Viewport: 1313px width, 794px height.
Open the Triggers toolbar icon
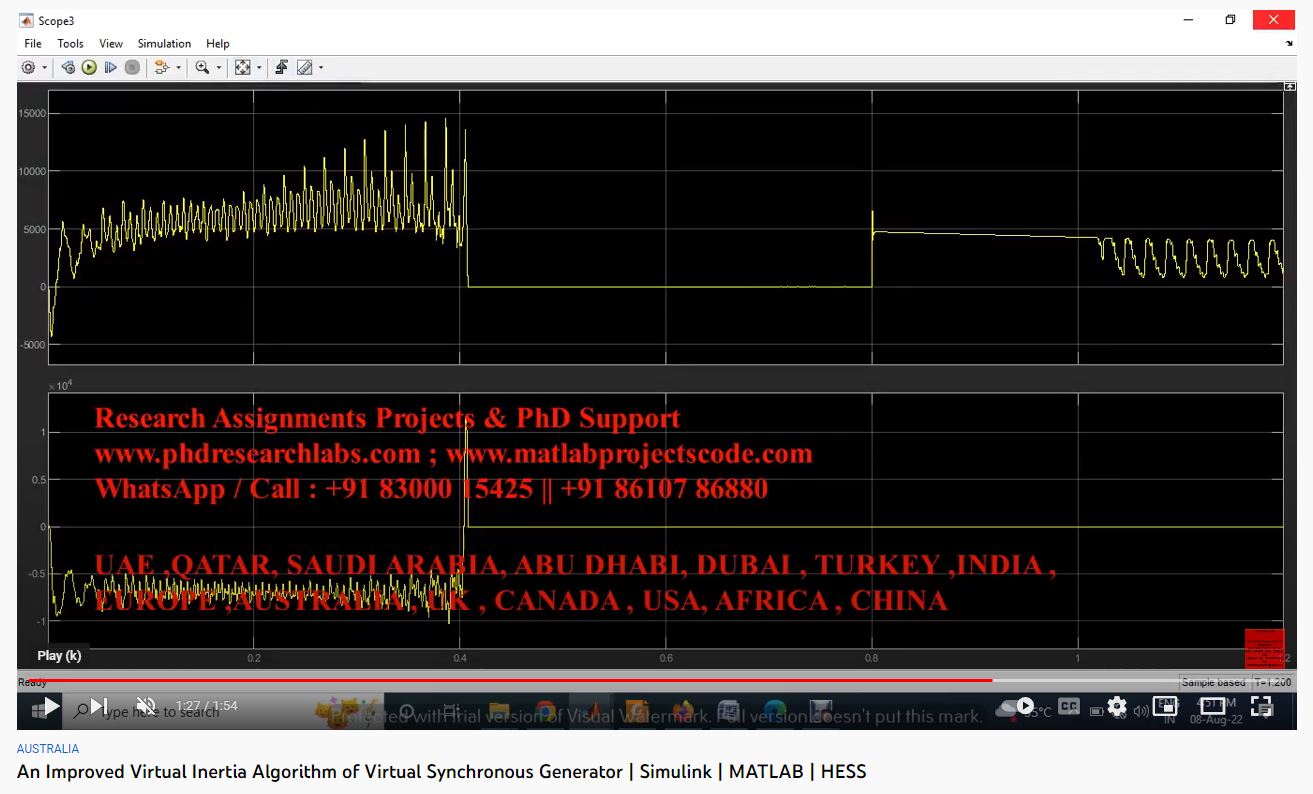click(282, 67)
